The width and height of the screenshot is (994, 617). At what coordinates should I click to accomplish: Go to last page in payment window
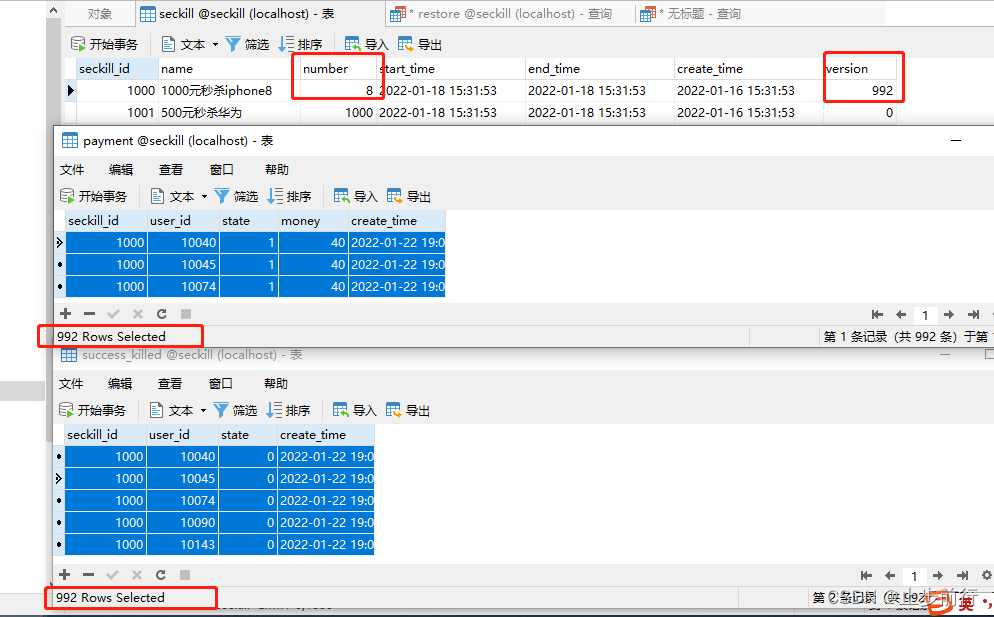[x=974, y=315]
